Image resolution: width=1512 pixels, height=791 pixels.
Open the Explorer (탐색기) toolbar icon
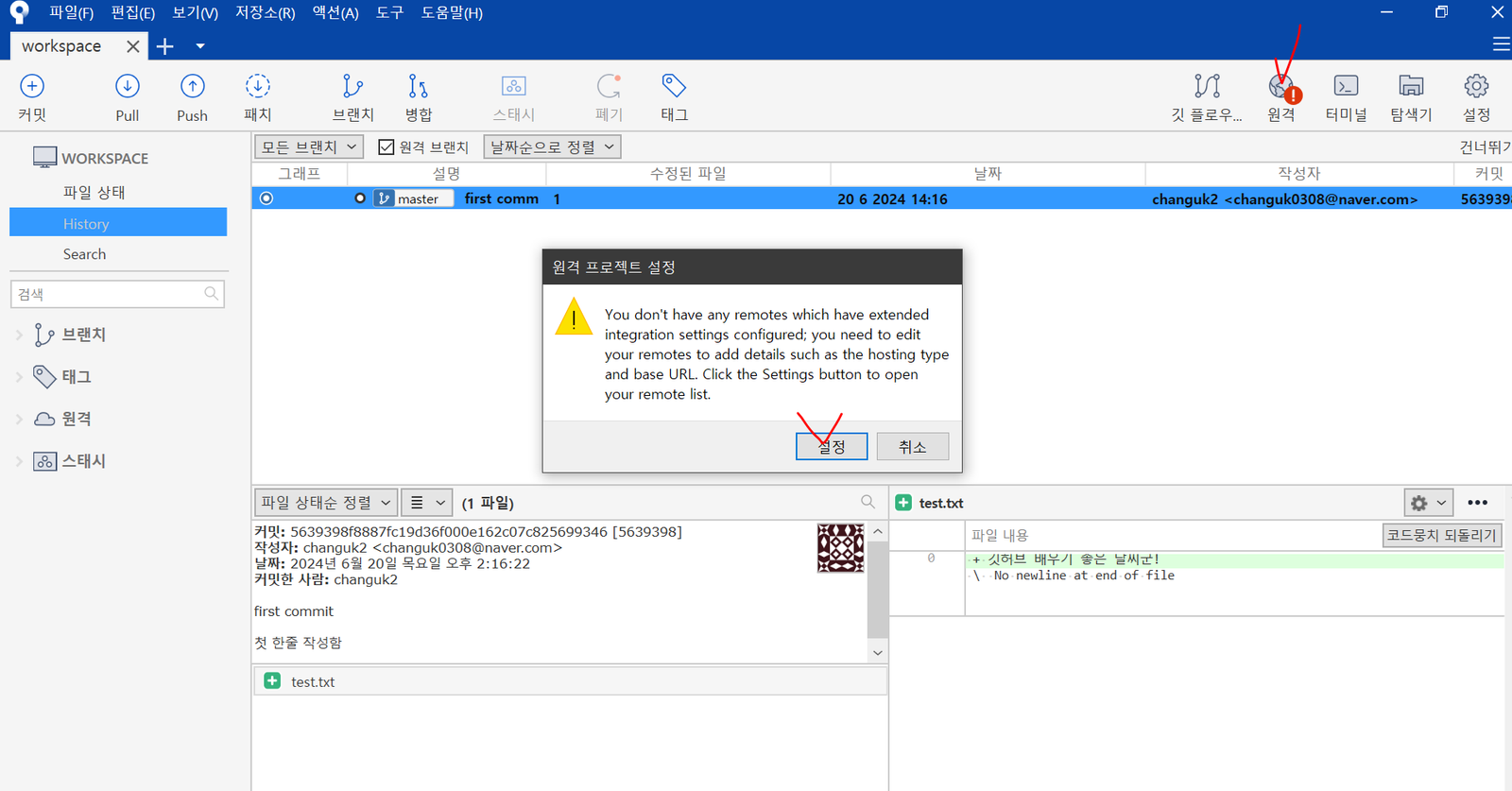pos(1411,87)
